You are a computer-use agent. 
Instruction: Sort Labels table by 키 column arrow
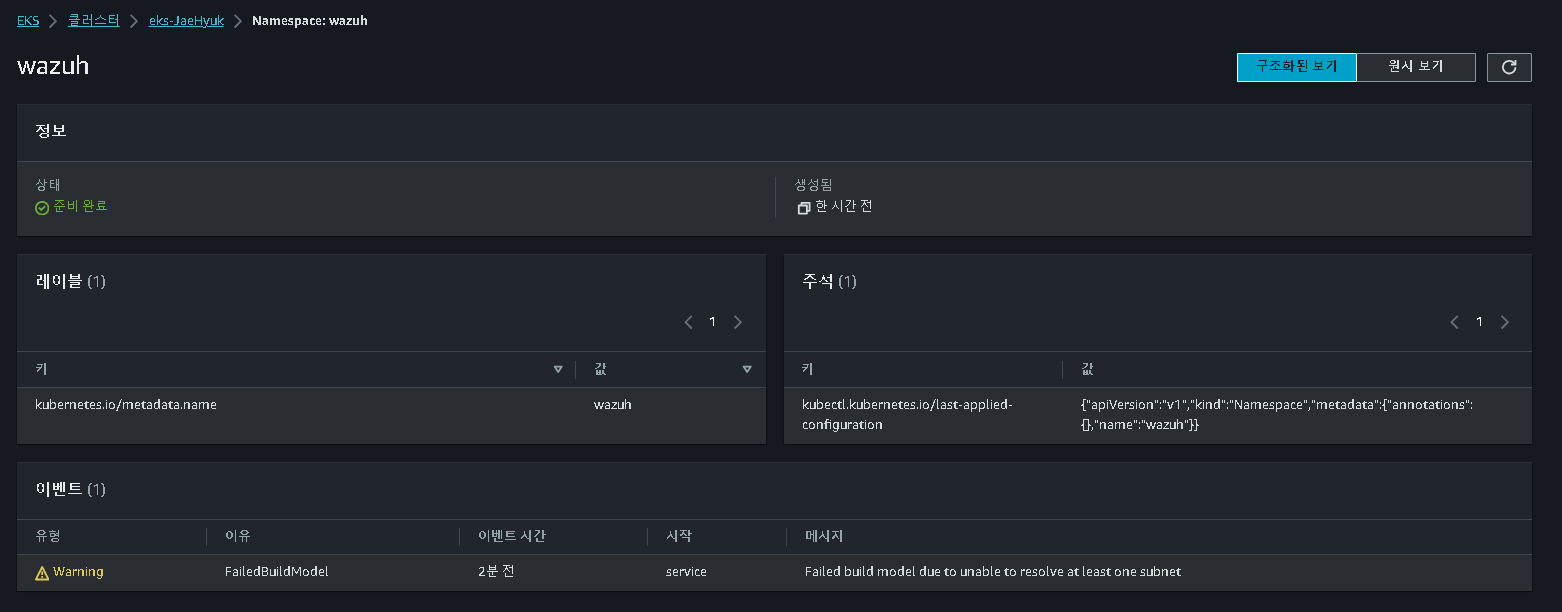[x=558, y=370]
